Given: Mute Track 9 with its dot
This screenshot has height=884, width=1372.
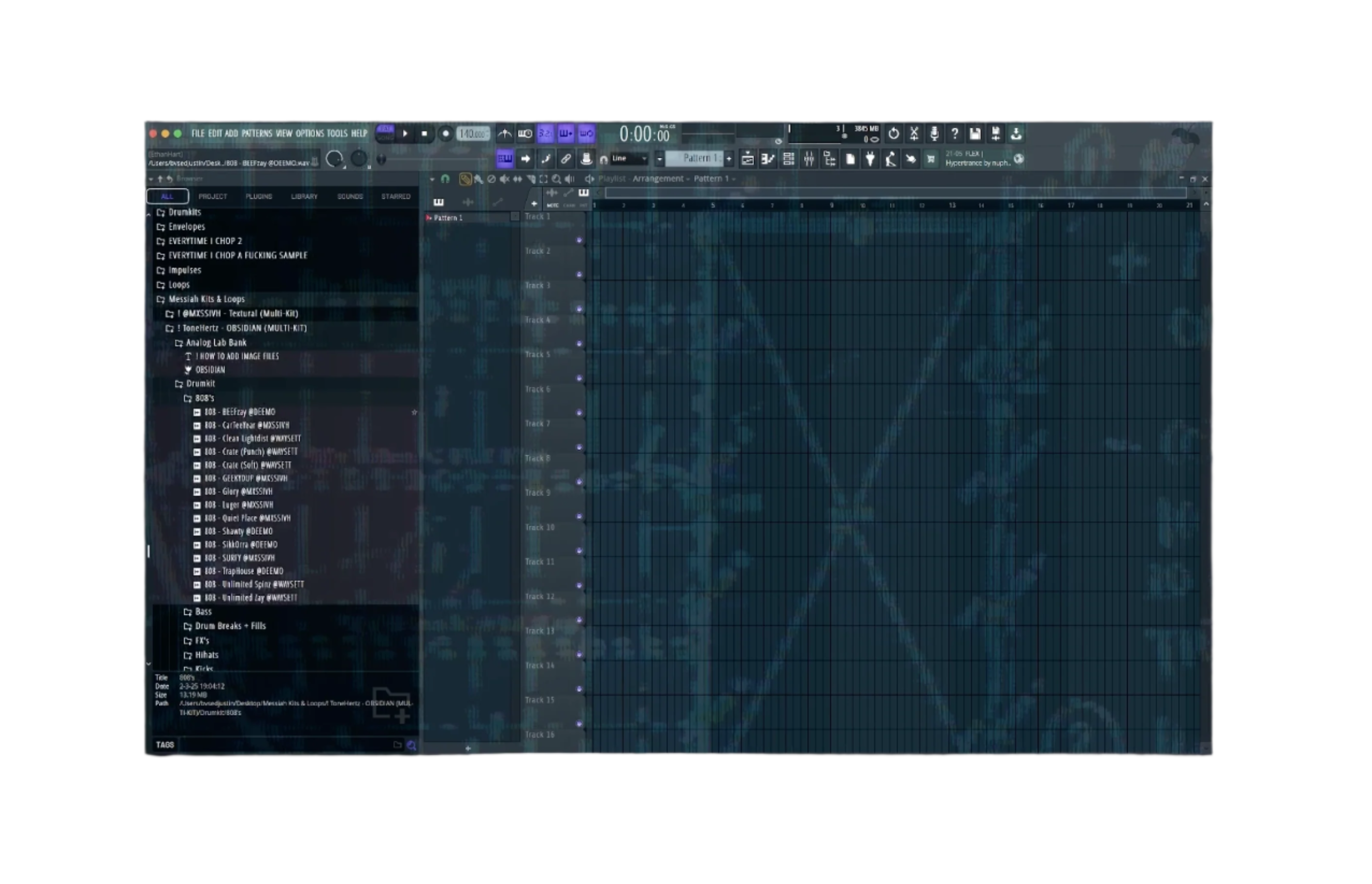Looking at the screenshot, I should click(x=579, y=516).
